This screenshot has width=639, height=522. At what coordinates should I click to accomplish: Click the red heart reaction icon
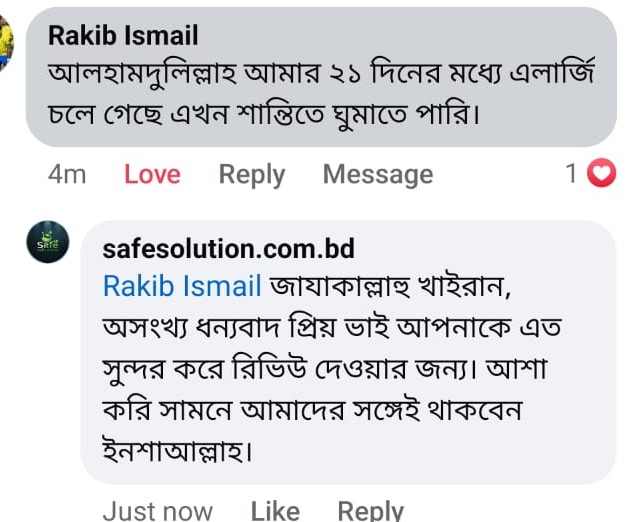coord(600,174)
